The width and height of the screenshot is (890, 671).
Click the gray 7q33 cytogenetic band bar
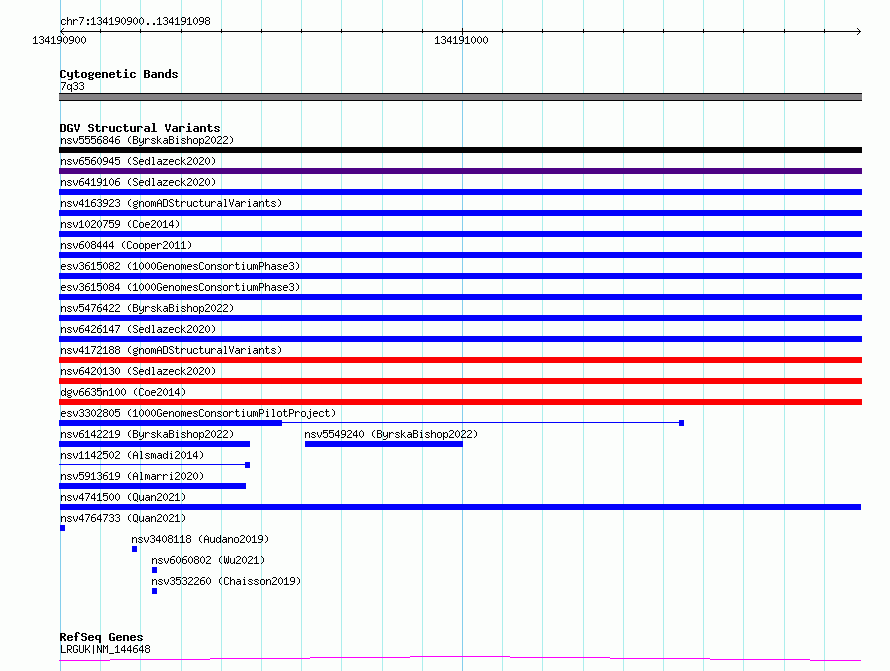pos(460,97)
